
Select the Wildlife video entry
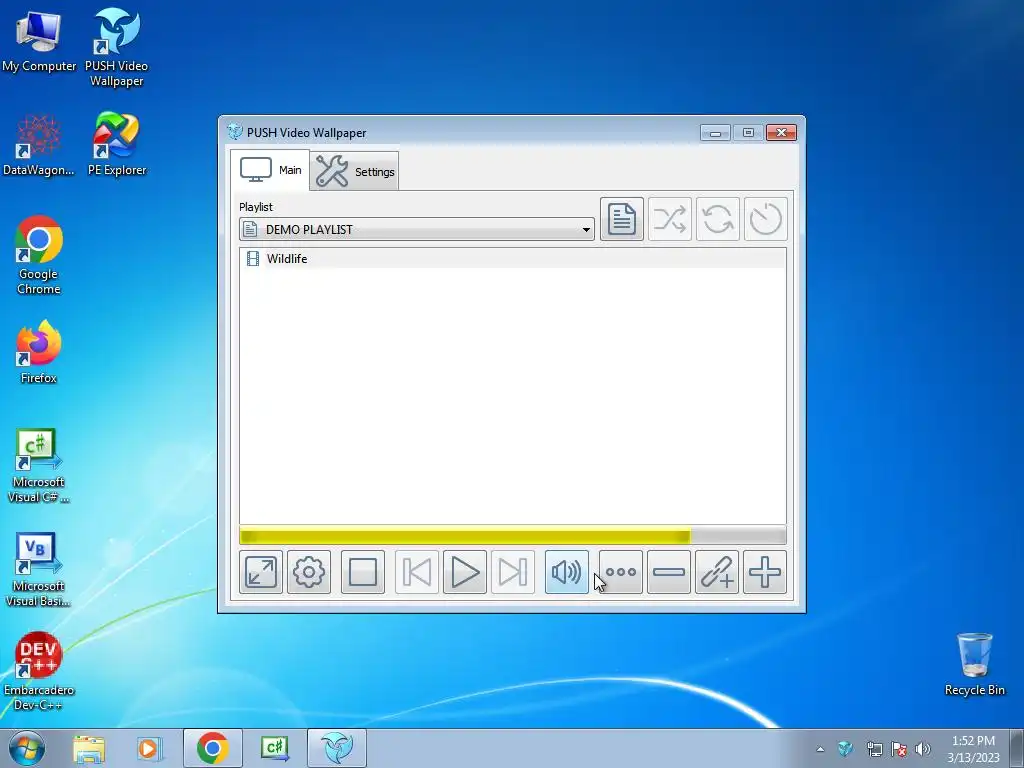point(513,259)
